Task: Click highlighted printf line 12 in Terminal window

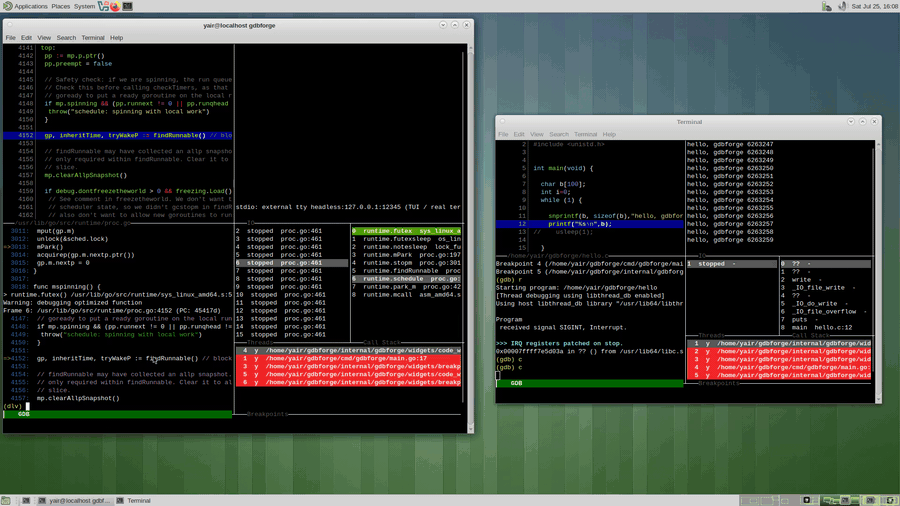Action: coord(590,224)
